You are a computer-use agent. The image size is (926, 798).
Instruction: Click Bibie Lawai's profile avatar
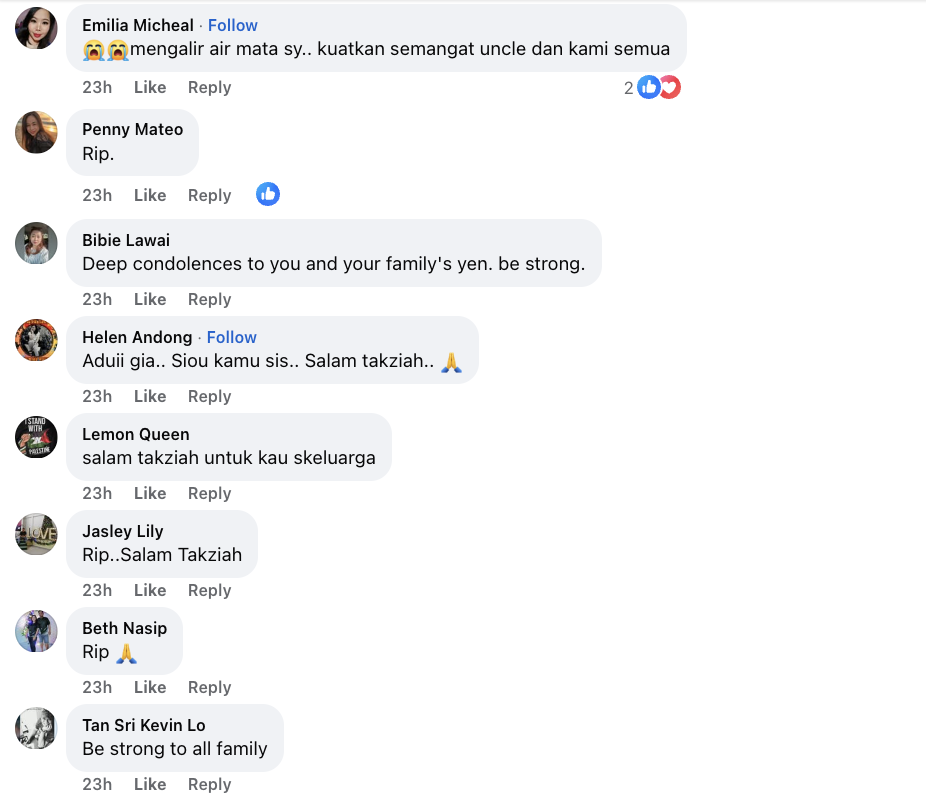(x=36, y=243)
